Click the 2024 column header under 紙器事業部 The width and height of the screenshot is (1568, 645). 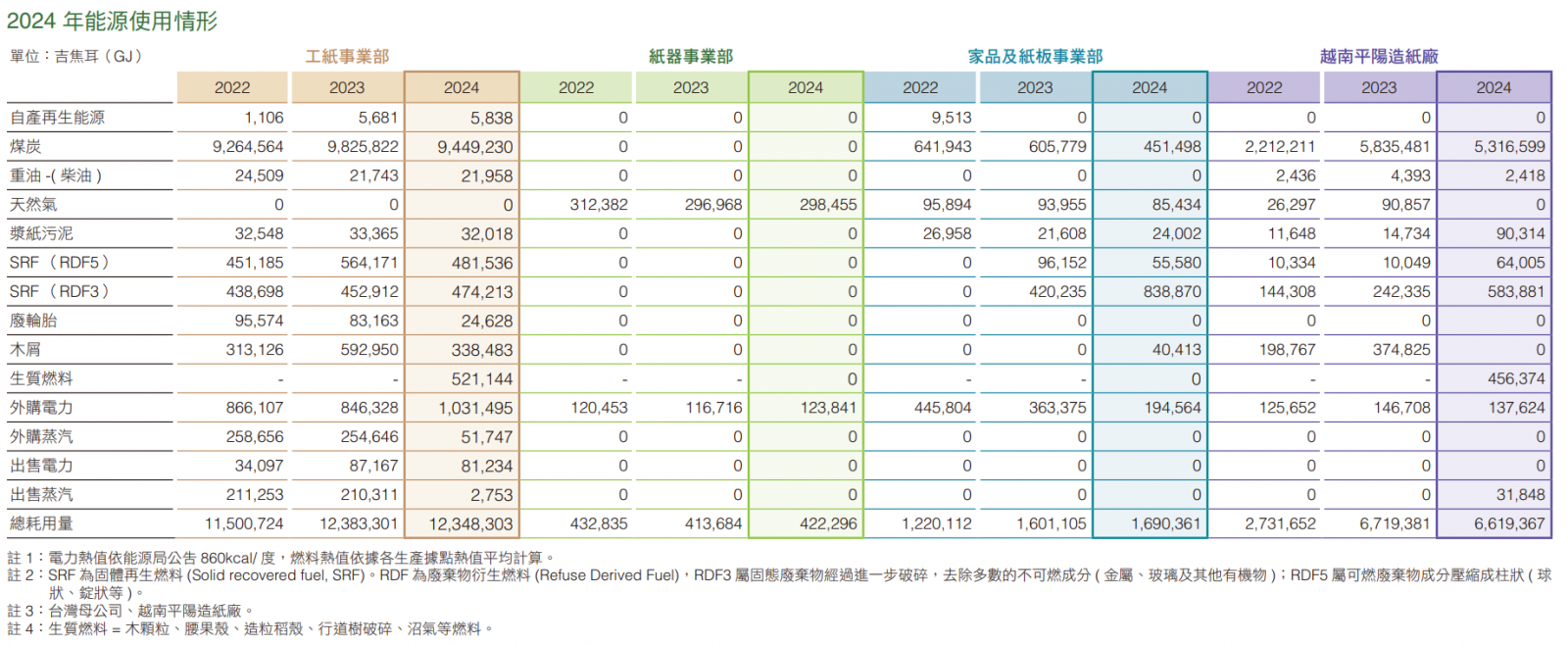[806, 87]
